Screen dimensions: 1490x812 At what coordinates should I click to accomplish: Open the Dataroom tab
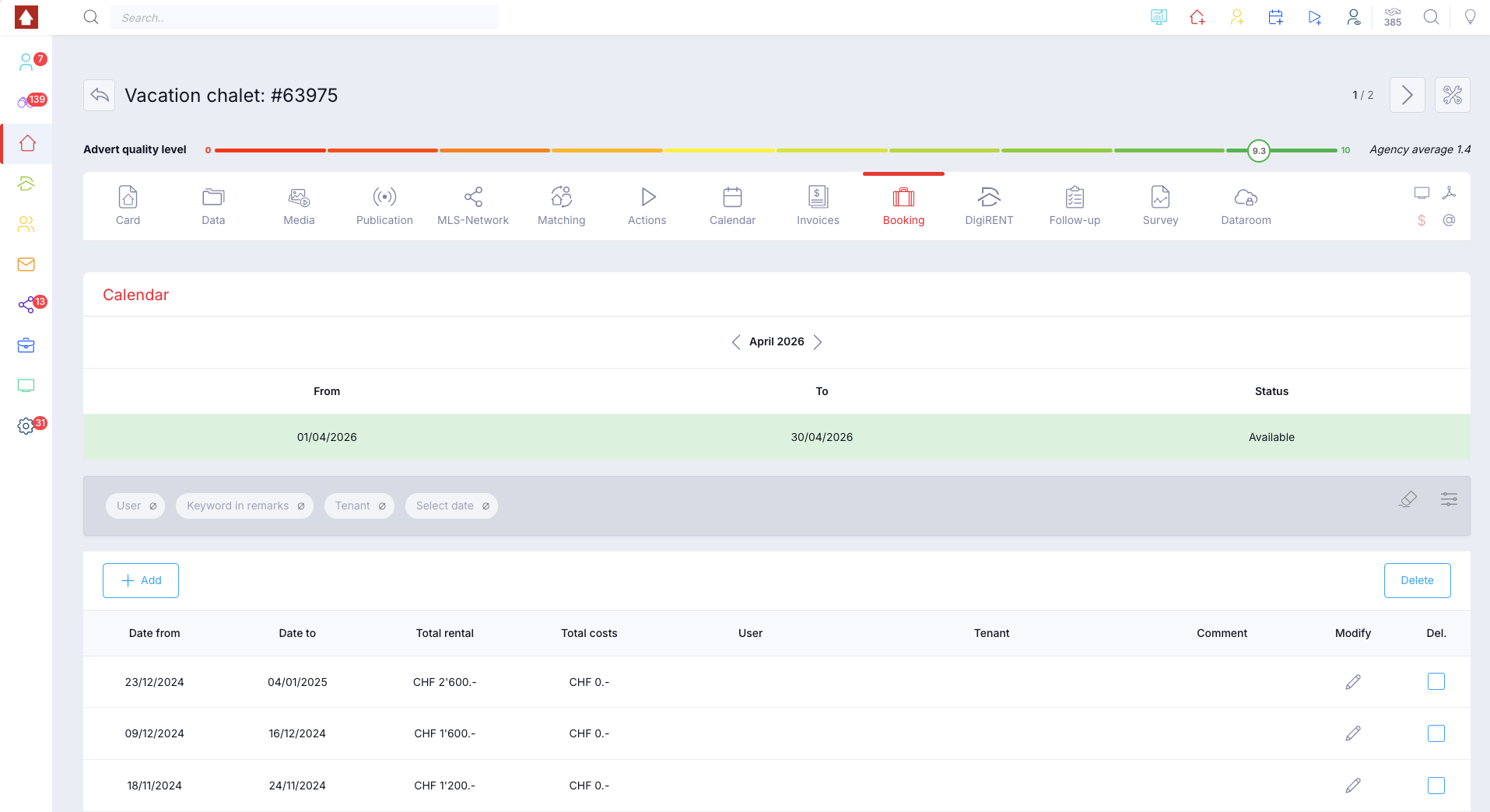(1246, 206)
